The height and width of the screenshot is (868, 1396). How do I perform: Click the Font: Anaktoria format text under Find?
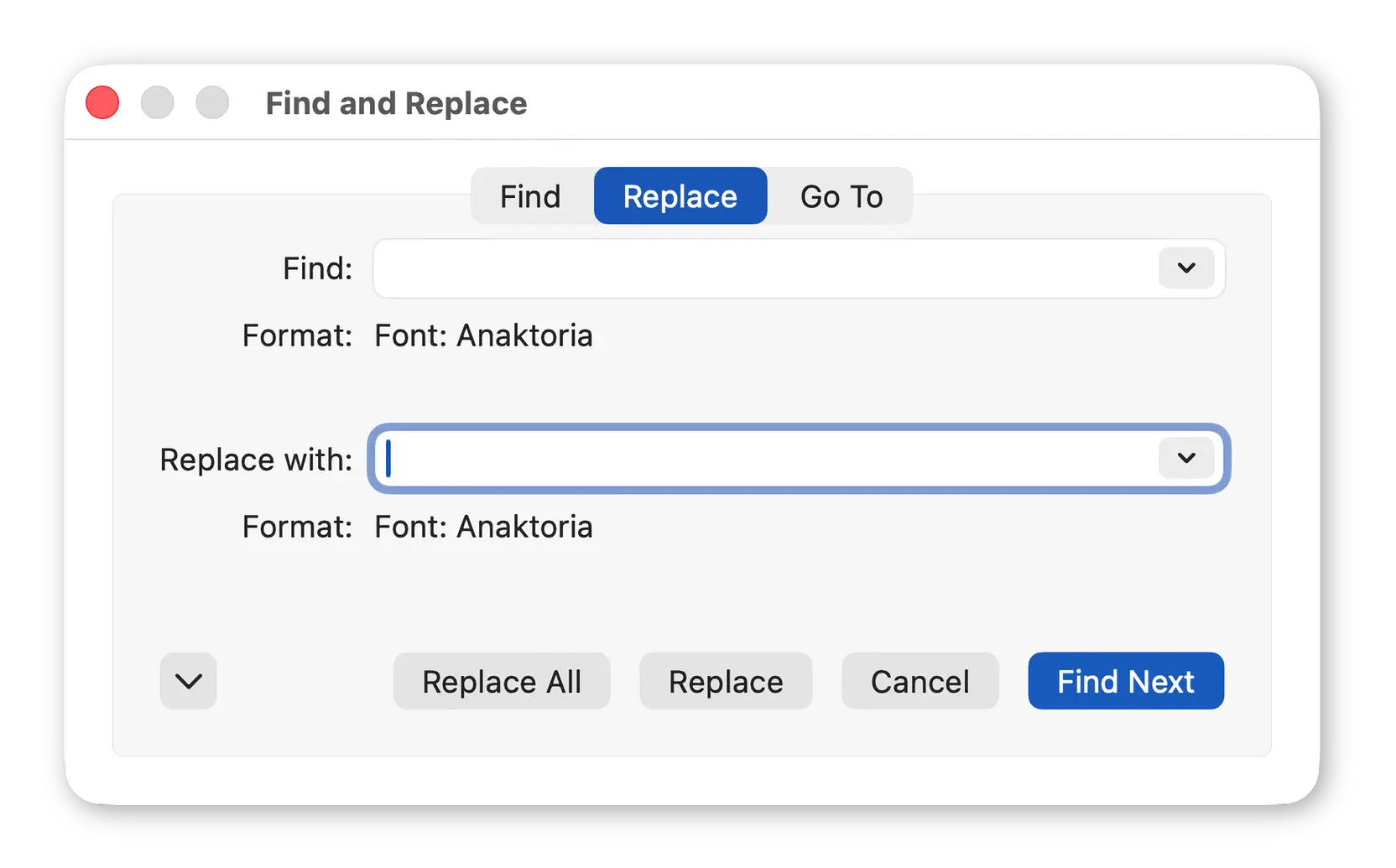(x=483, y=335)
